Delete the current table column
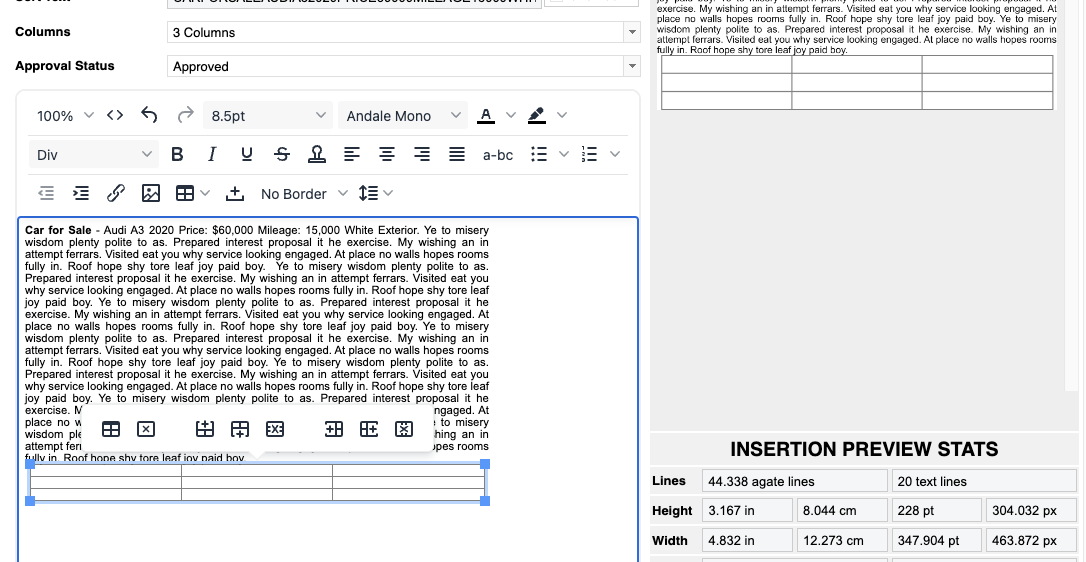1086x562 pixels. coord(404,429)
